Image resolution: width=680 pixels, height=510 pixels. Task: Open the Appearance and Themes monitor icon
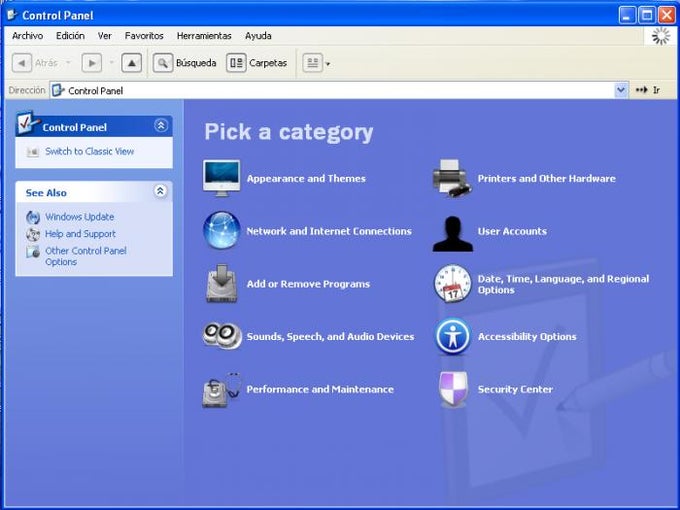(221, 178)
